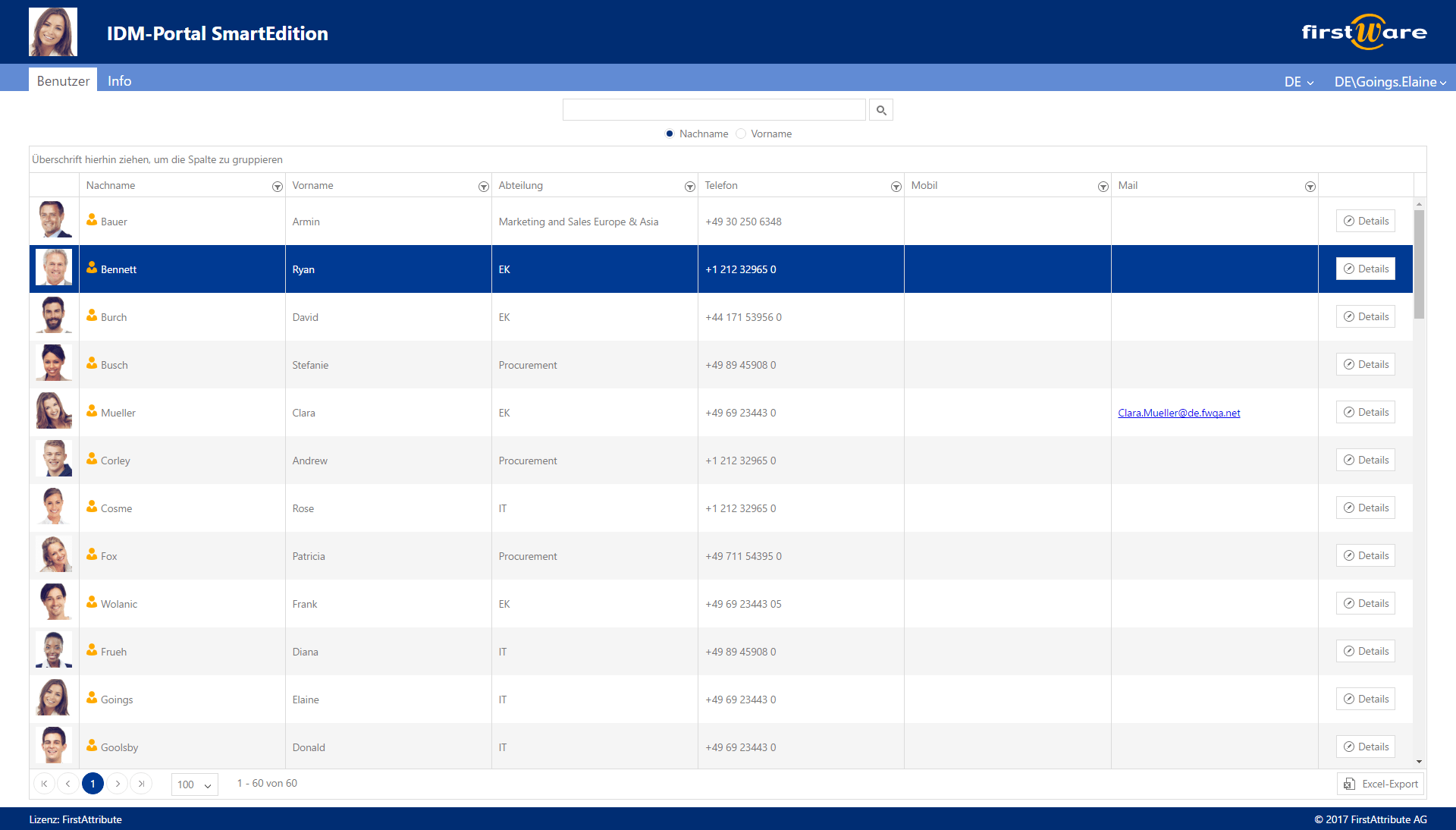Open the page size dropdown showing 100
The width and height of the screenshot is (1456, 830).
(x=195, y=784)
